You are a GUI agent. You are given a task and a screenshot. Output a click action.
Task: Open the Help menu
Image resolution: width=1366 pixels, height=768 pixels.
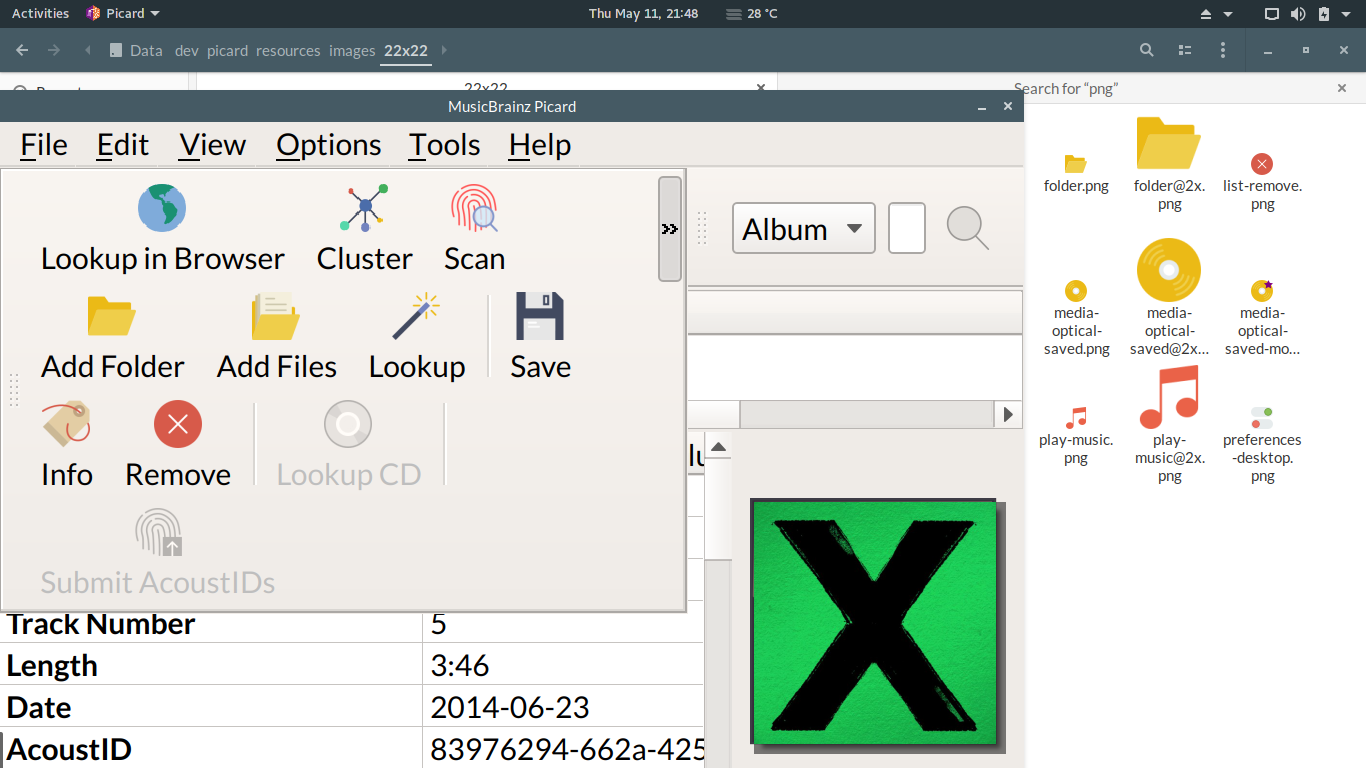coord(540,145)
